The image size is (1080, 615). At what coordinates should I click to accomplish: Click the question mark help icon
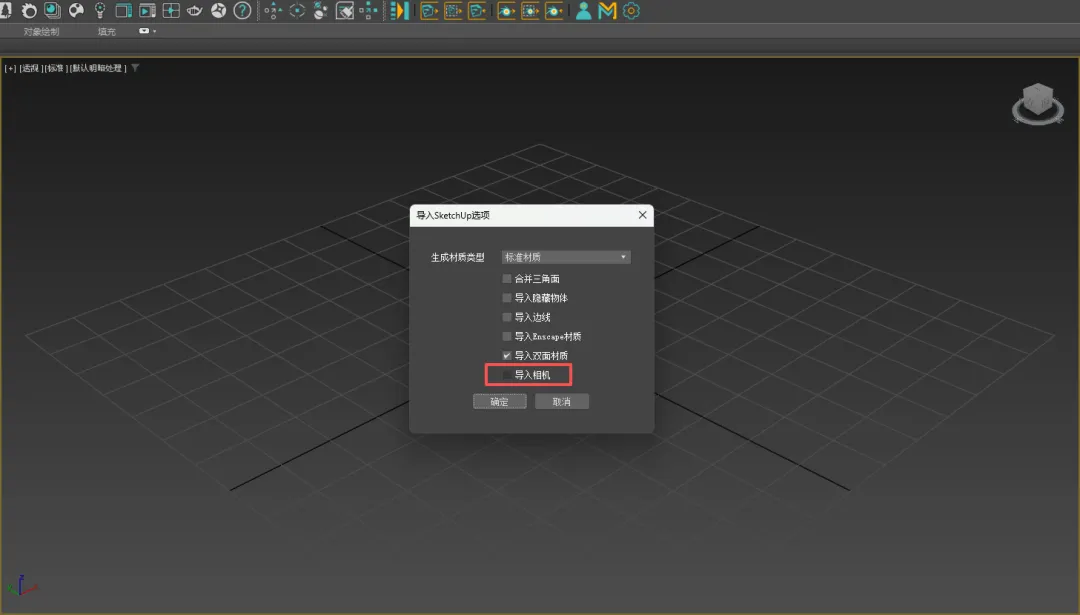[242, 10]
